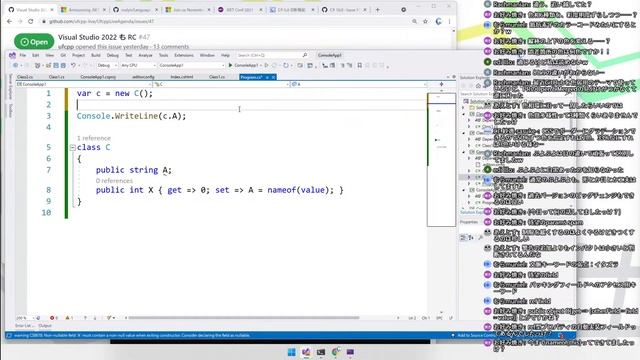640x360 pixels.
Task: Open the Output tab
Action: [45, 326]
